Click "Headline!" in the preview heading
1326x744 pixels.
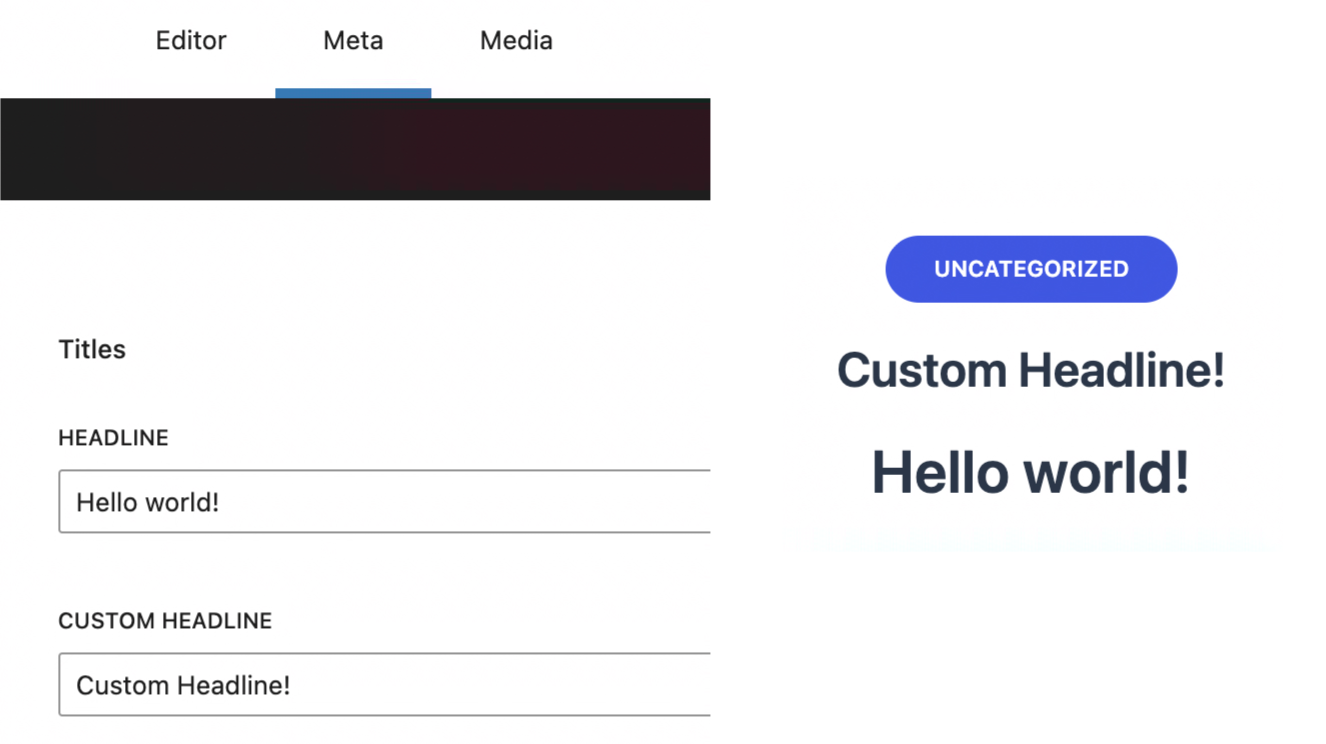pos(1121,371)
